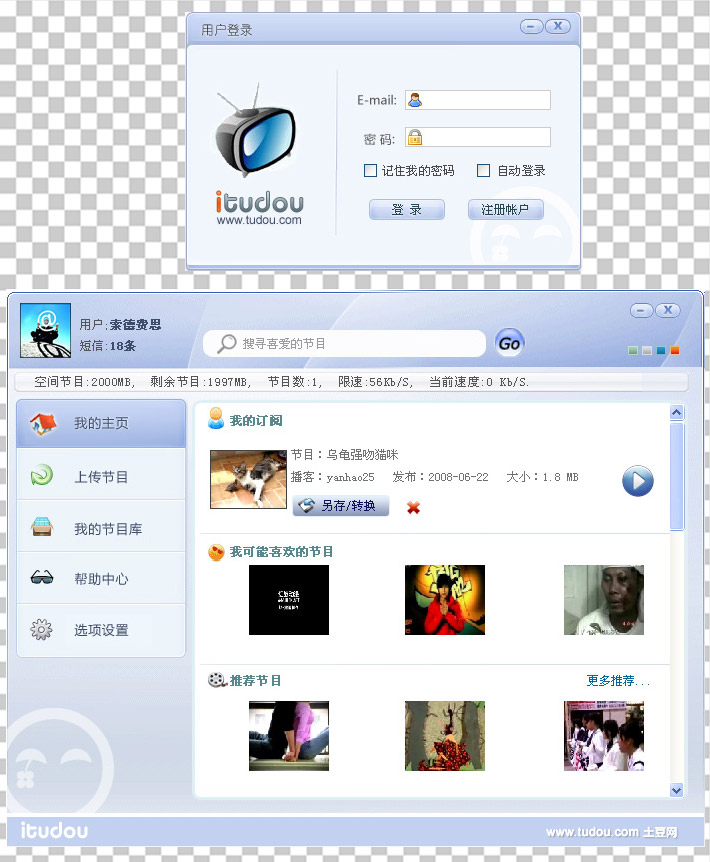The height and width of the screenshot is (862, 710).
Task: Click the gear settings icon
Action: [x=41, y=629]
